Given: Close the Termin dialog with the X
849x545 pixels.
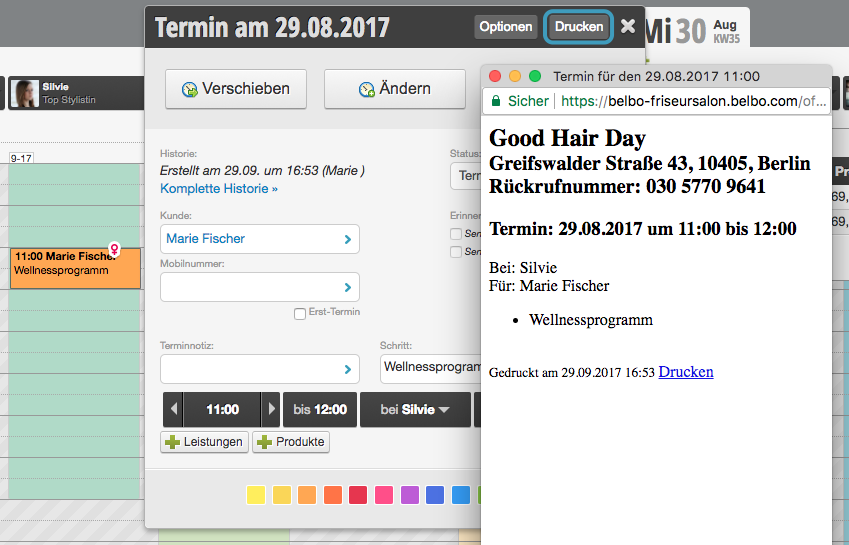Looking at the screenshot, I should click(x=628, y=26).
